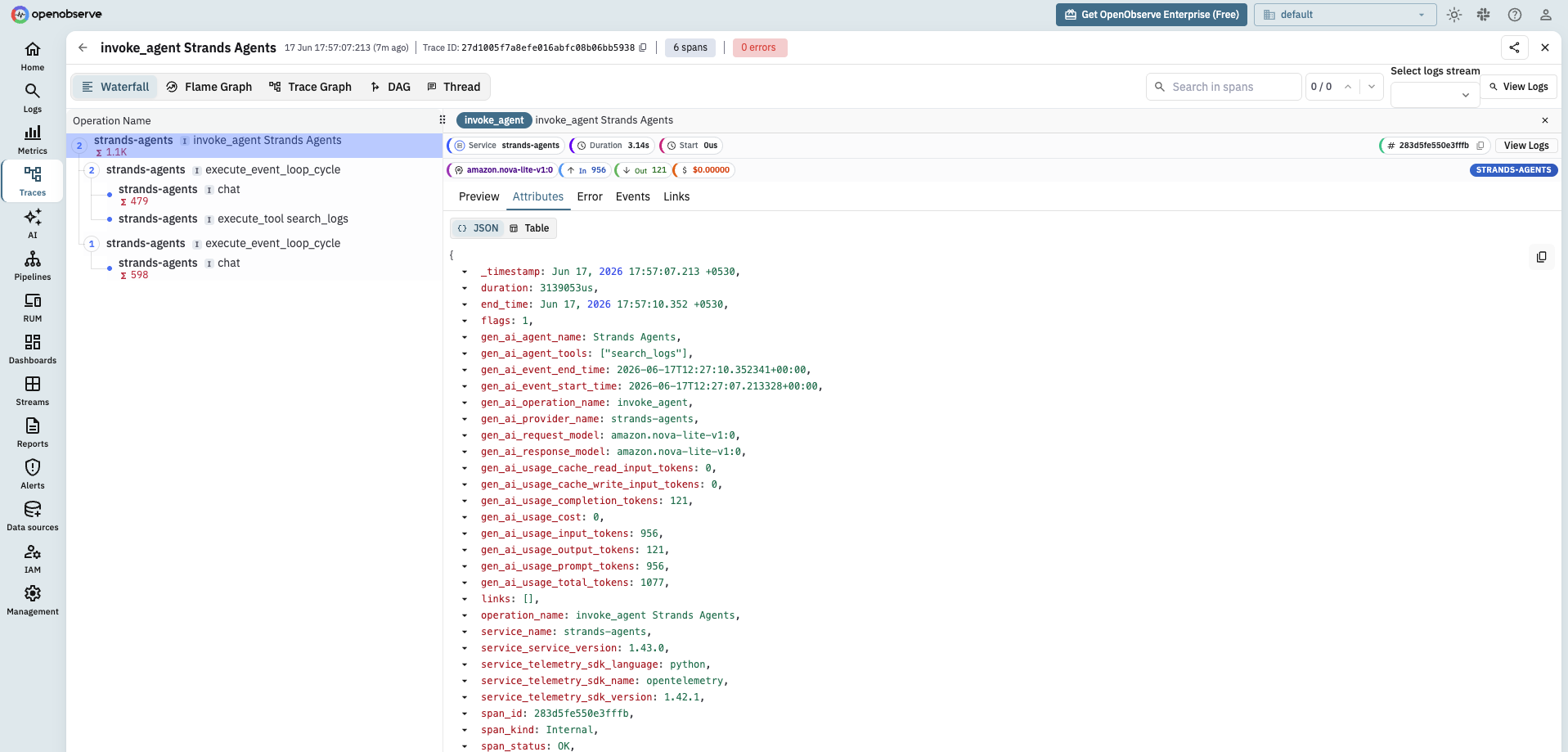Open the Preview tab
Screen dimensions: 1568x752
[478, 196]
